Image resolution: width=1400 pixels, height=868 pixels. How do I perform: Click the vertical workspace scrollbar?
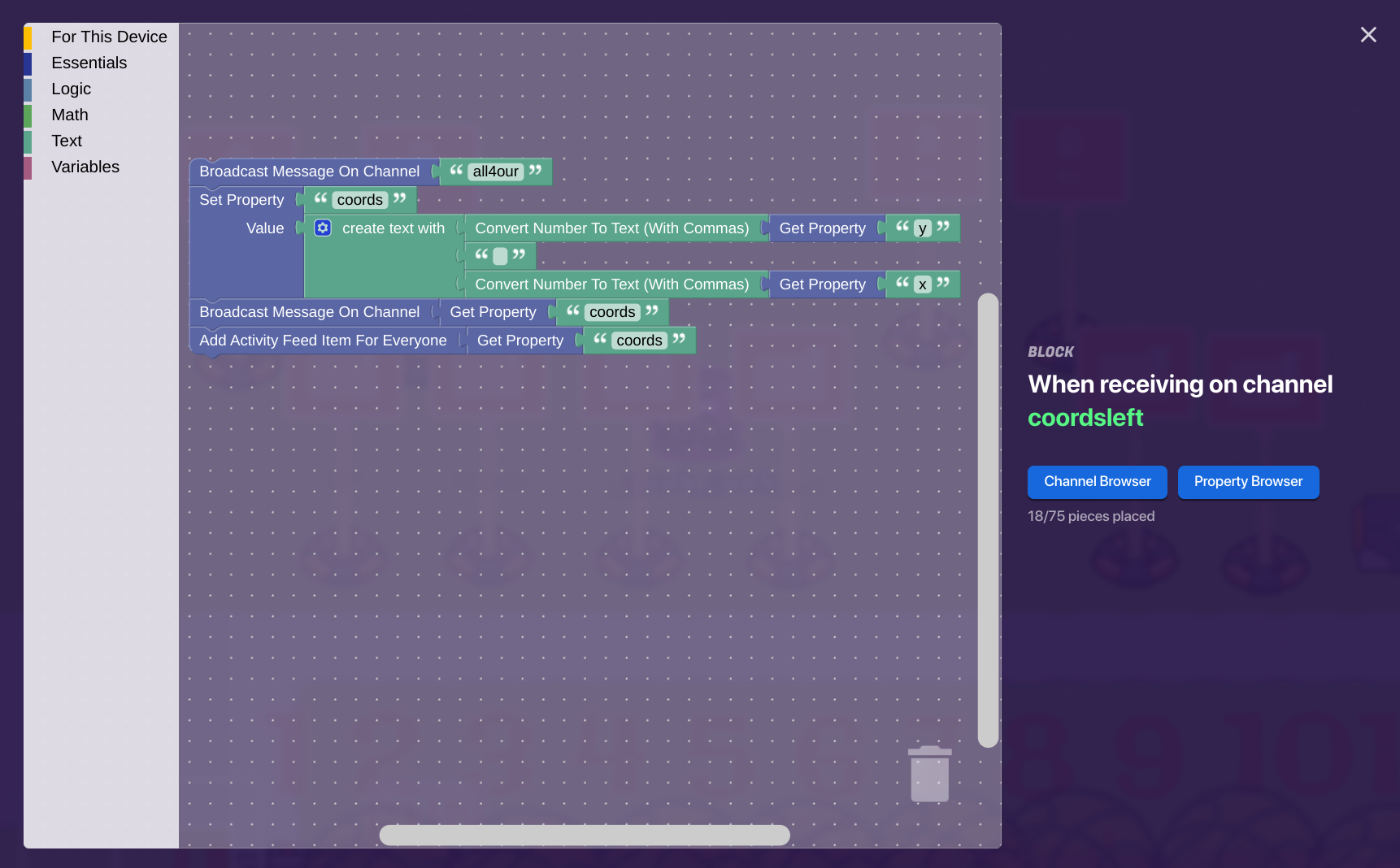click(988, 520)
